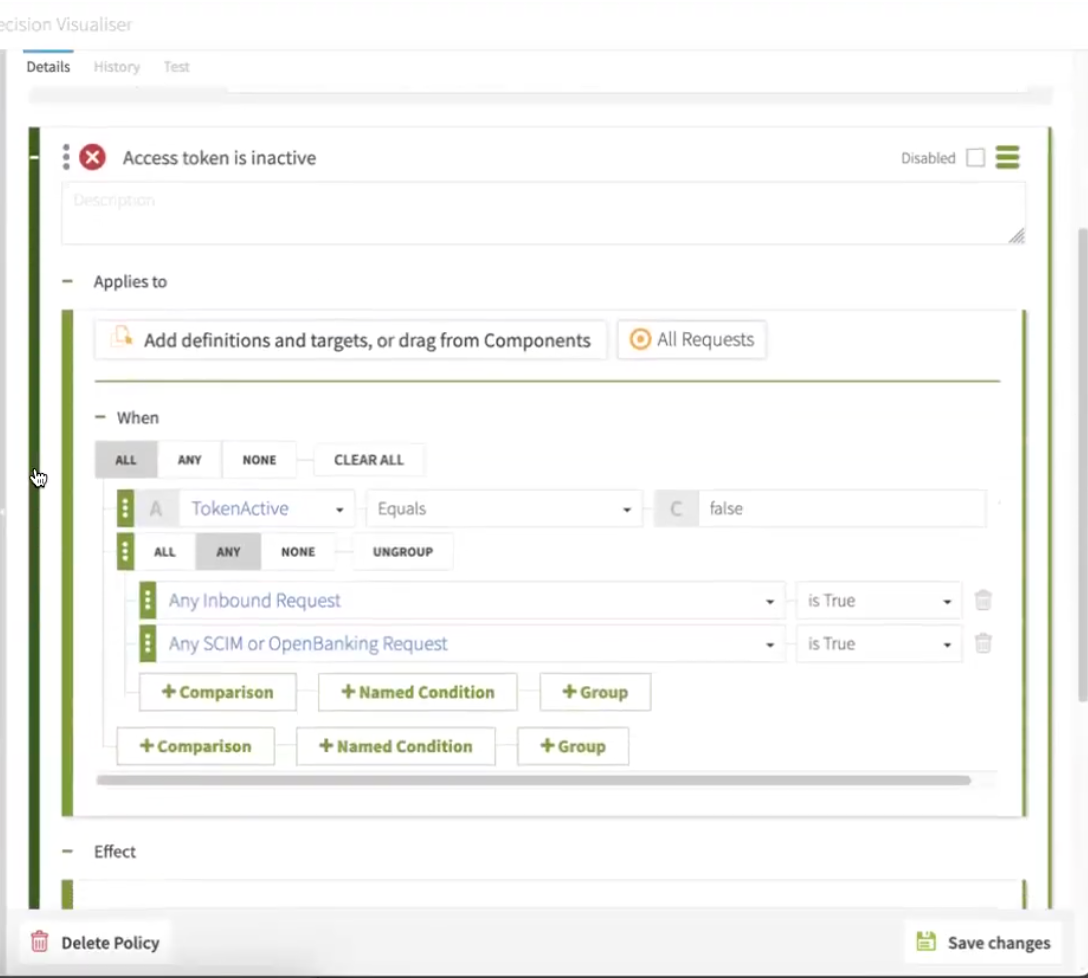Click the Delete Policy button
Image resolution: width=1088 pixels, height=978 pixels.
click(x=95, y=942)
